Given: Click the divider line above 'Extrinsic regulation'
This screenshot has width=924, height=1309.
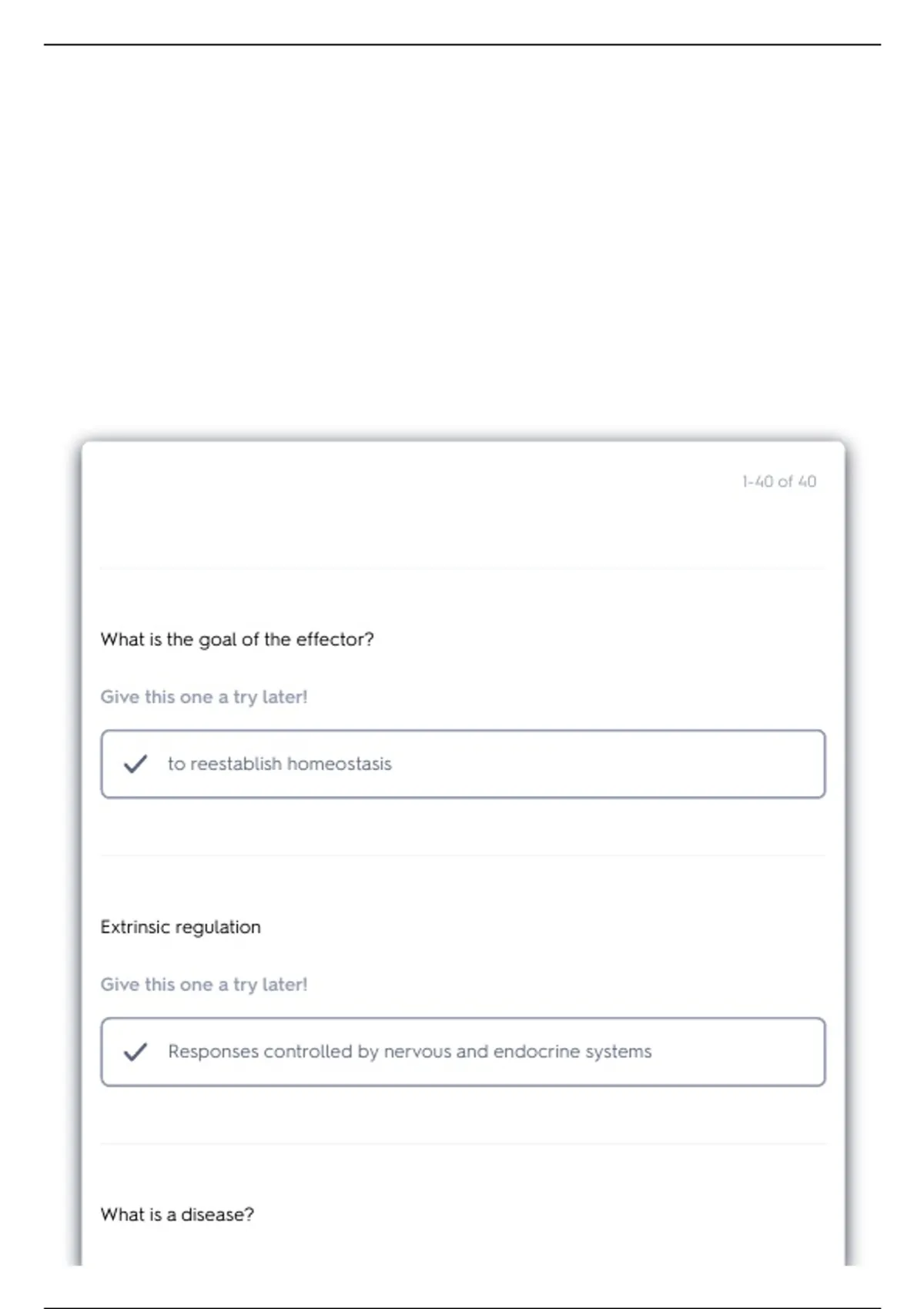Looking at the screenshot, I should (462, 855).
